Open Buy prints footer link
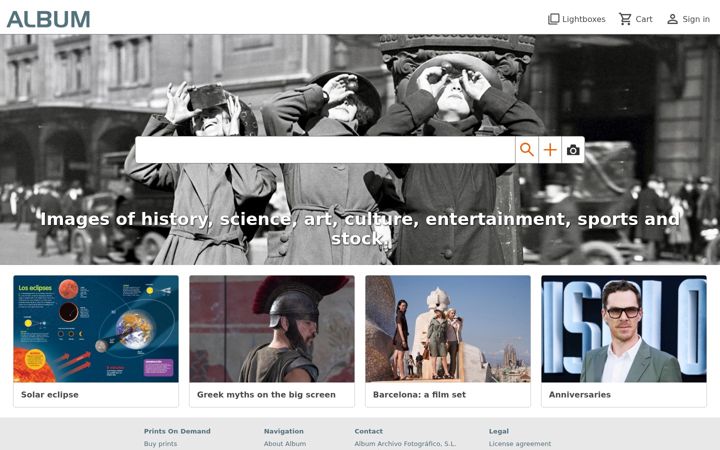 (160, 444)
